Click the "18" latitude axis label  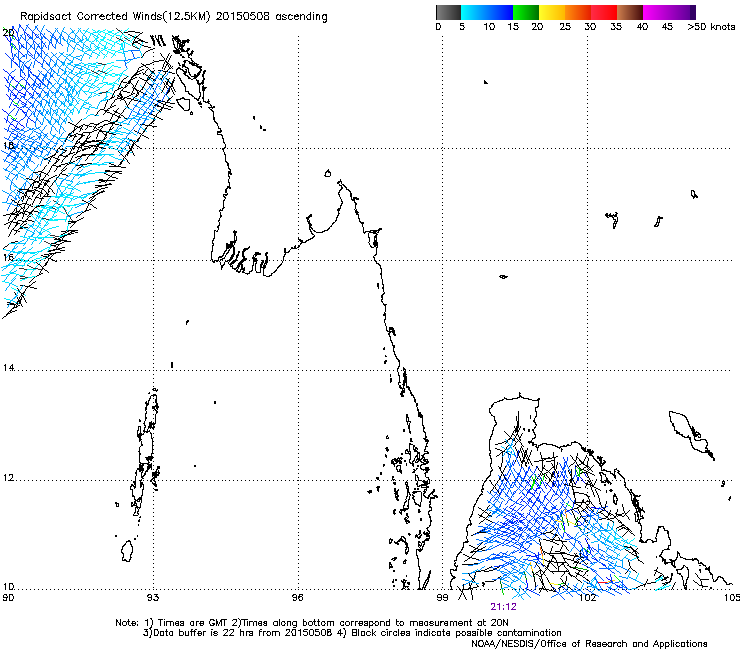click(x=8, y=145)
